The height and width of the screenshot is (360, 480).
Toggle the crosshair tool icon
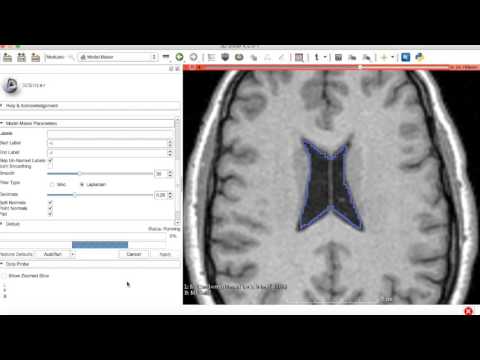click(384, 57)
